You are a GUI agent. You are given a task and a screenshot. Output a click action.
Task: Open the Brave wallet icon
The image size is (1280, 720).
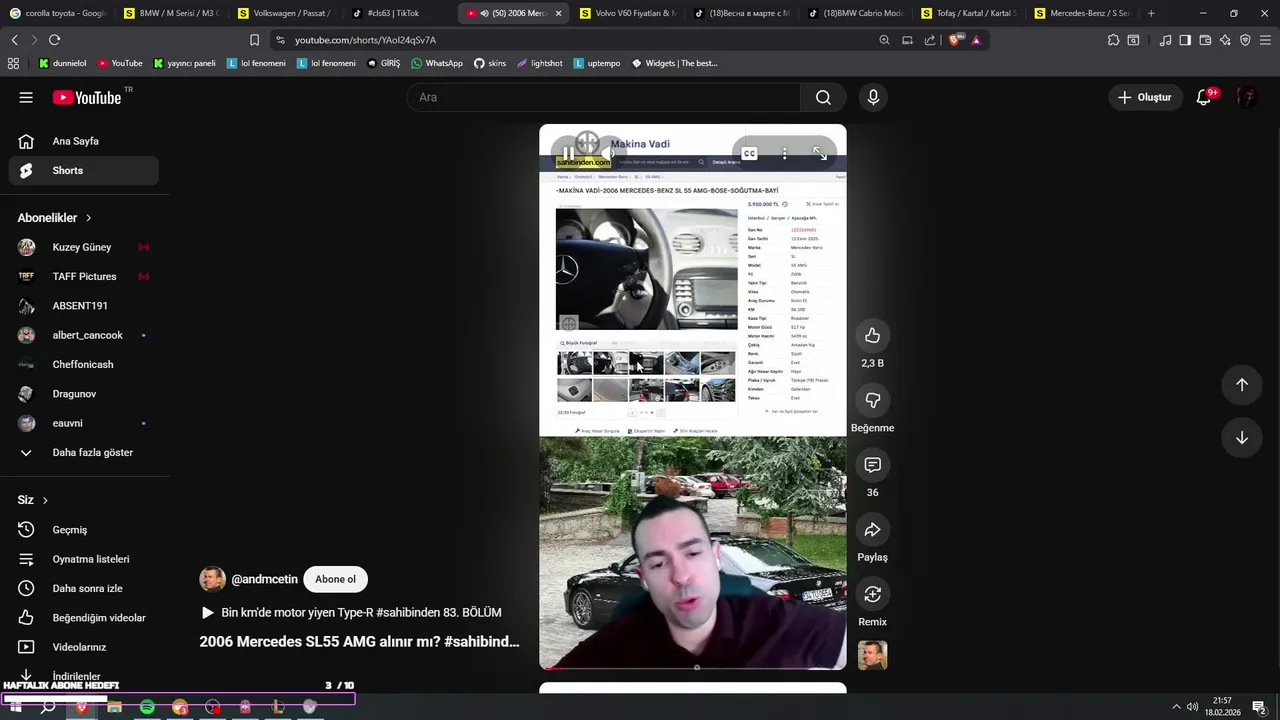coord(1205,40)
